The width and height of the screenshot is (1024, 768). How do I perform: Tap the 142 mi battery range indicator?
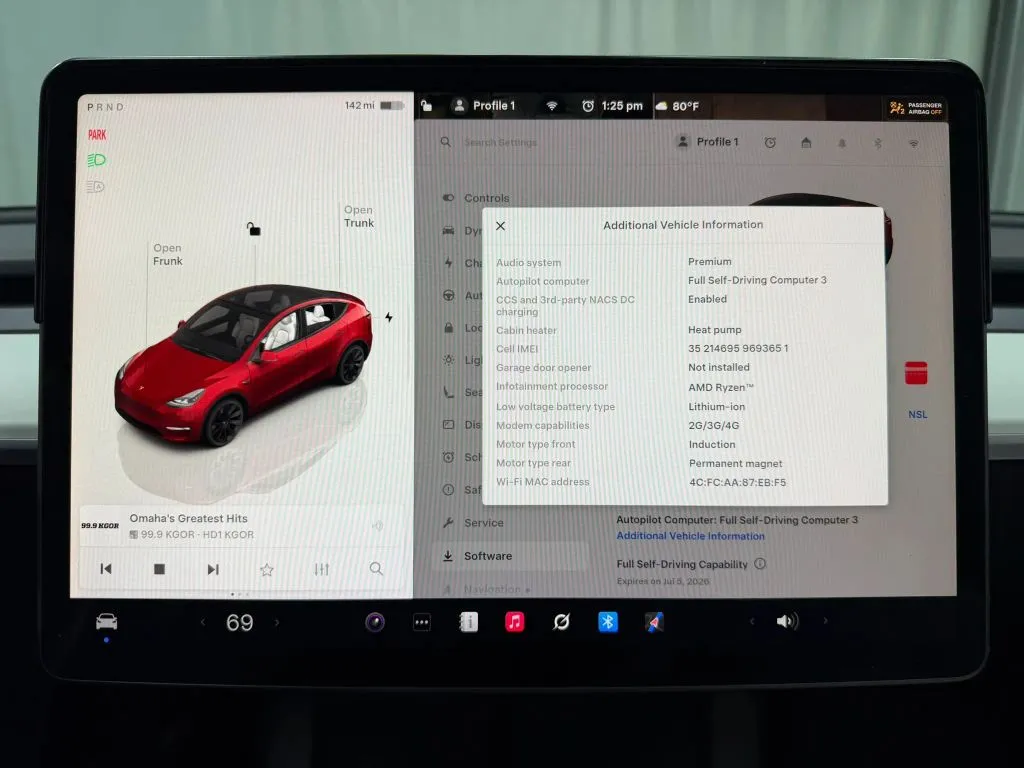(x=374, y=105)
